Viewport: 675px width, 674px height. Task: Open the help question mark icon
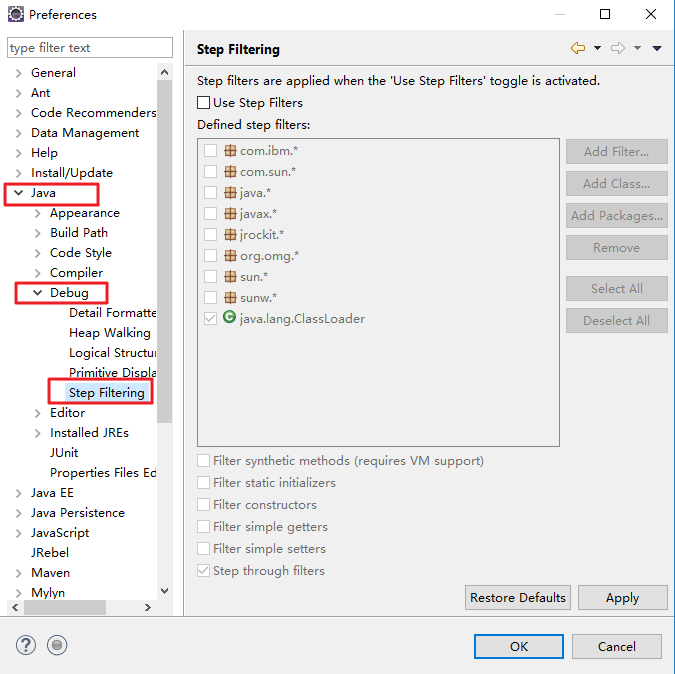[26, 646]
